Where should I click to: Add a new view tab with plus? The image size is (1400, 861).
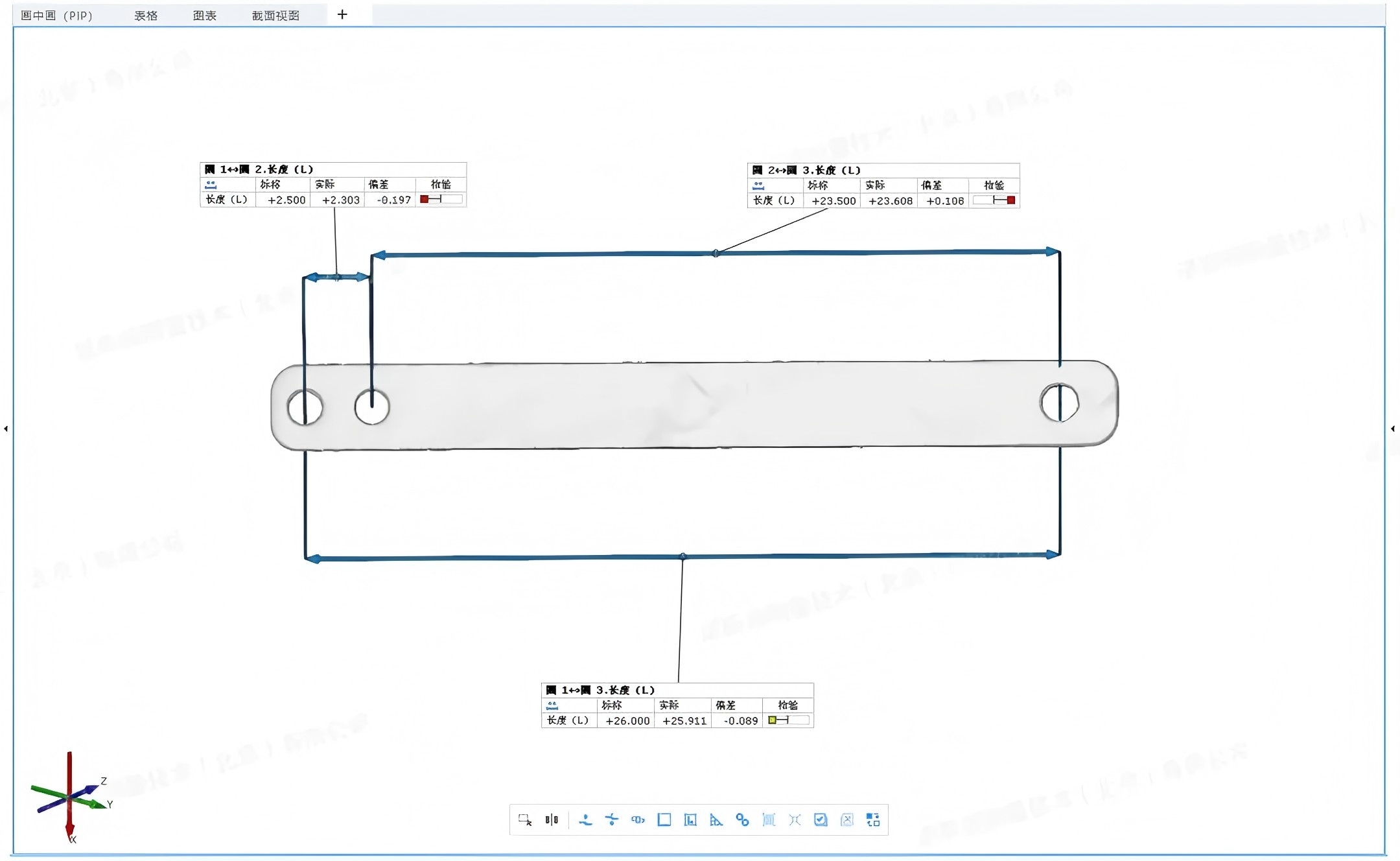[342, 14]
